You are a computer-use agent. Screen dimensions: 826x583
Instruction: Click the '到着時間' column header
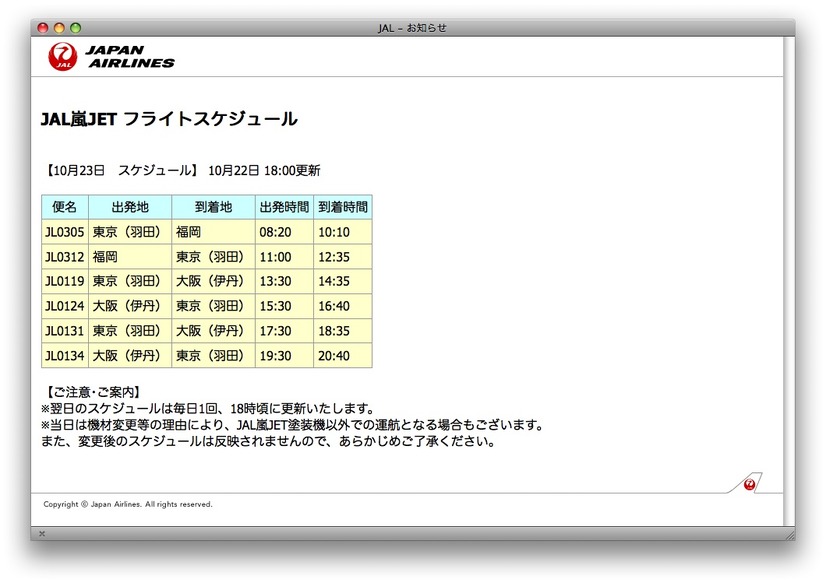tap(343, 207)
